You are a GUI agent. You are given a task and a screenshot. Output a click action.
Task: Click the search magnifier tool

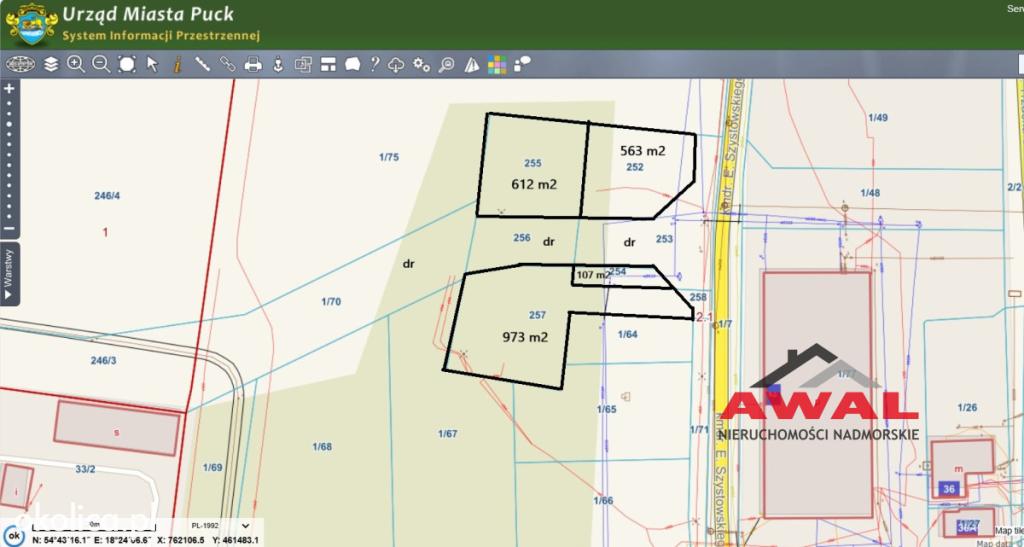[447, 64]
